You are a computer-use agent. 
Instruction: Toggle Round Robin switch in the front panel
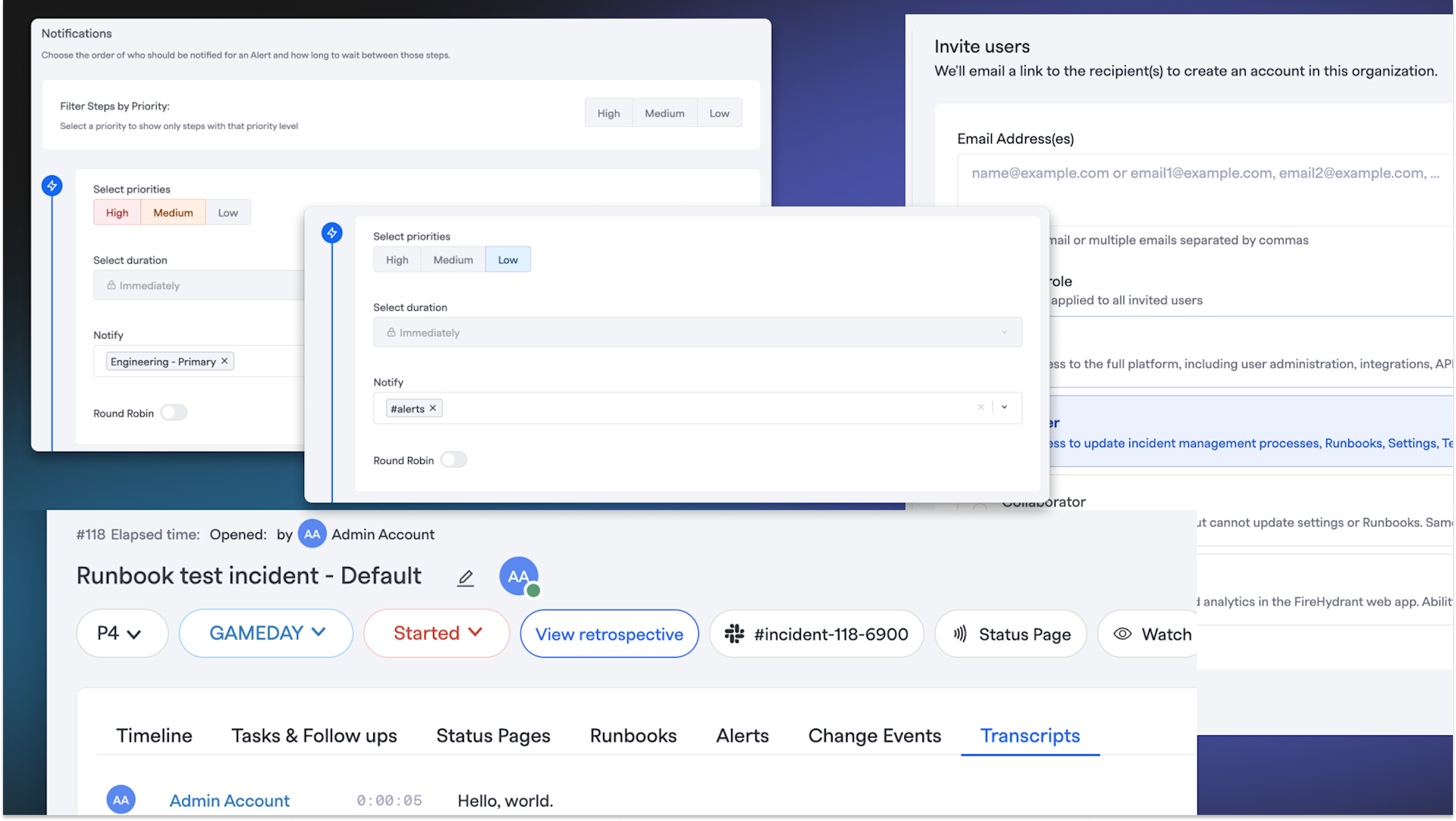(x=453, y=460)
